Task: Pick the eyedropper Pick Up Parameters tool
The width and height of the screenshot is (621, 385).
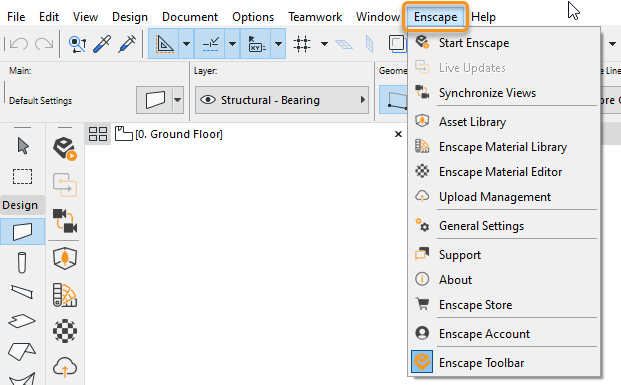Action: (x=102, y=44)
